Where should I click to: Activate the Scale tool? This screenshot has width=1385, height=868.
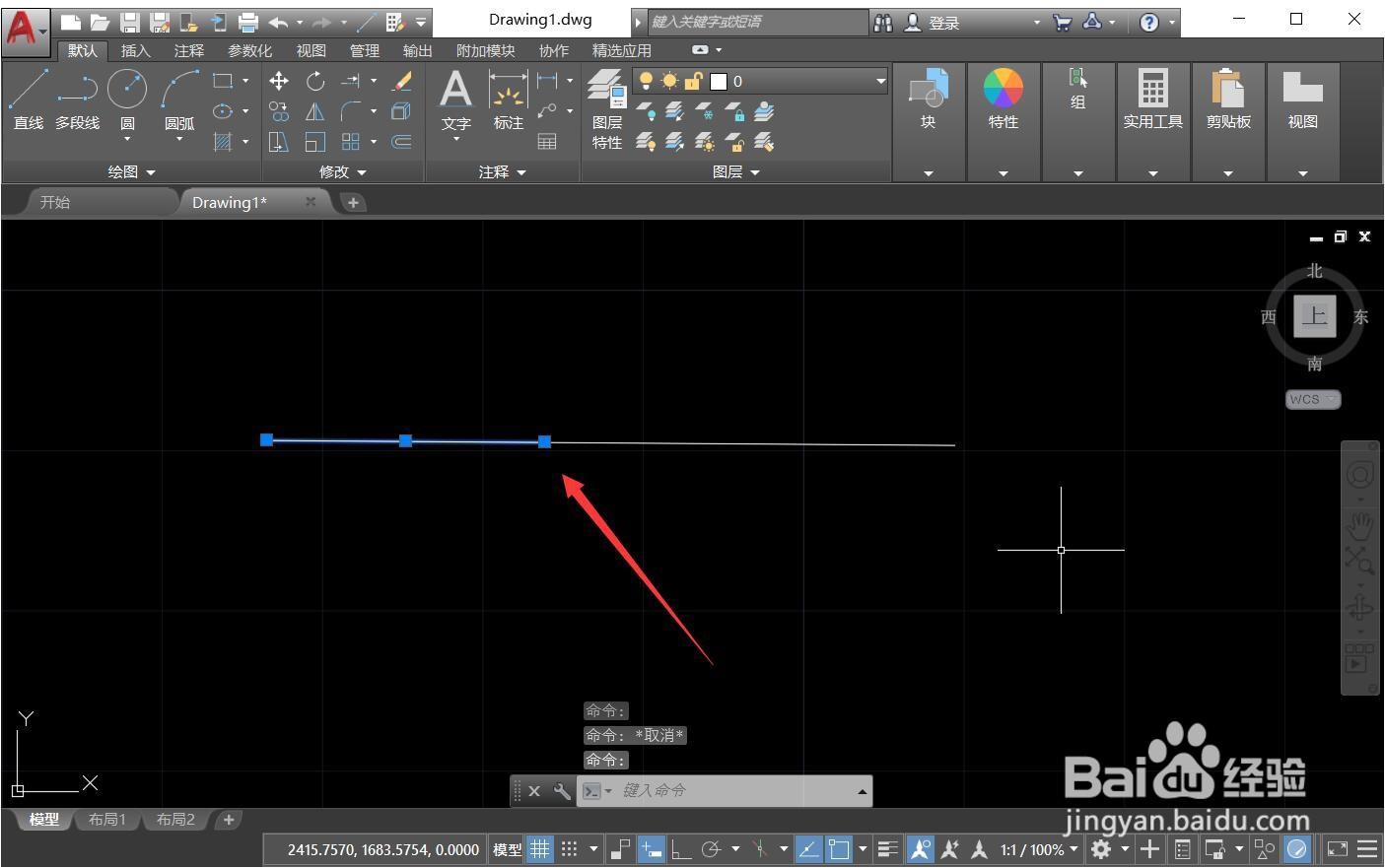[x=314, y=142]
